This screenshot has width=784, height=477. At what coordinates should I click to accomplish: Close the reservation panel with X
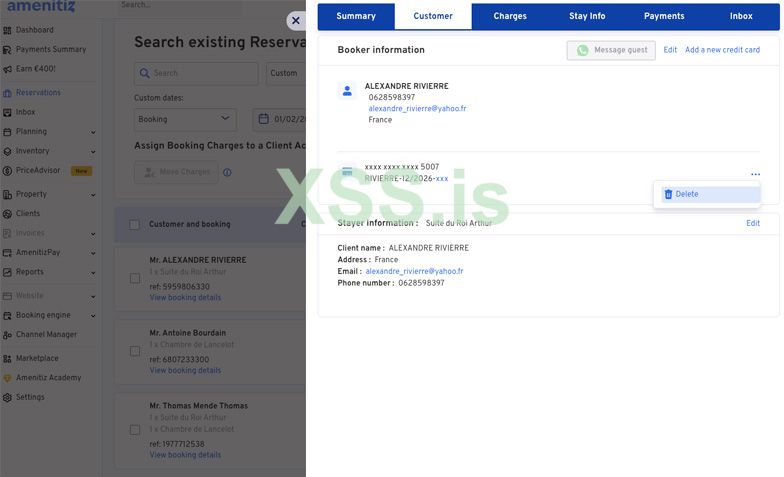(296, 20)
